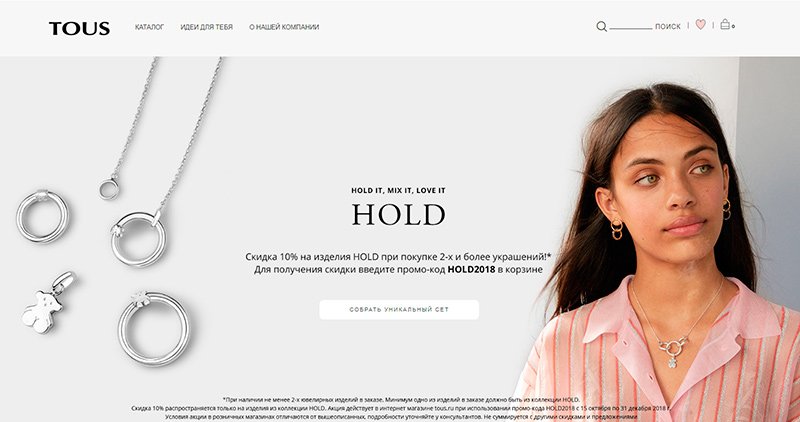Open the ИДЕИ ДЛЯ ТЕБЯ menu
800x422 pixels.
tap(207, 27)
